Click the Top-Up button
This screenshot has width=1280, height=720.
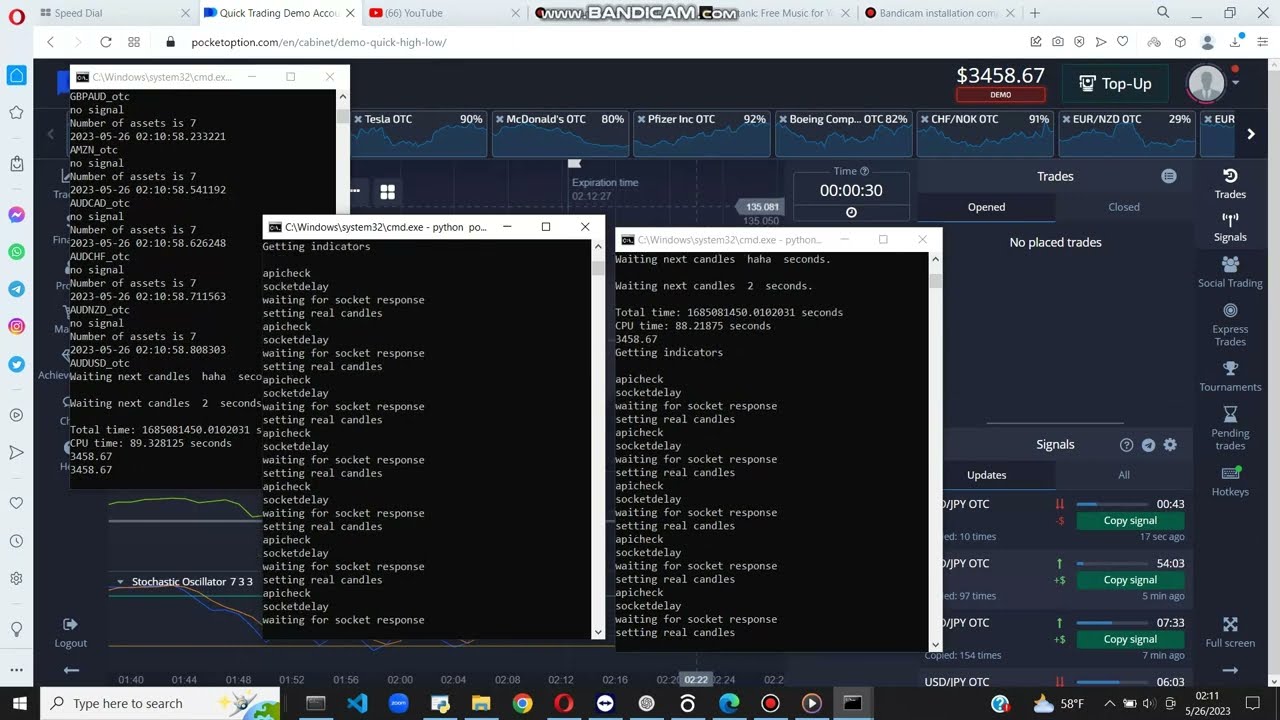1116,84
